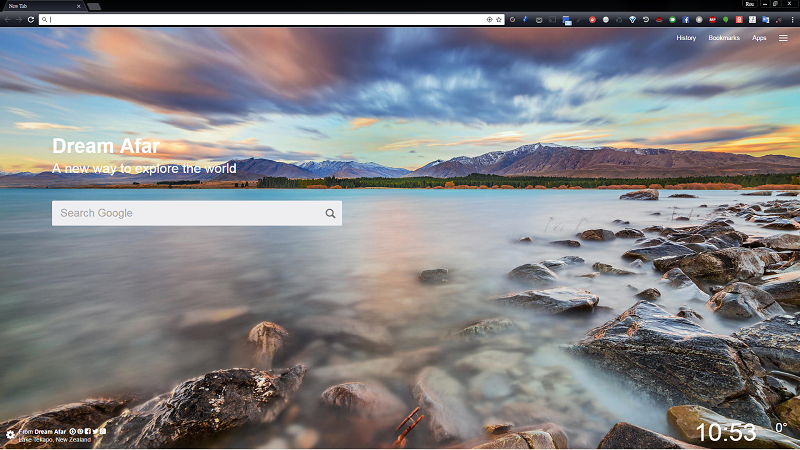Click the 10:53 clock widget

726,432
